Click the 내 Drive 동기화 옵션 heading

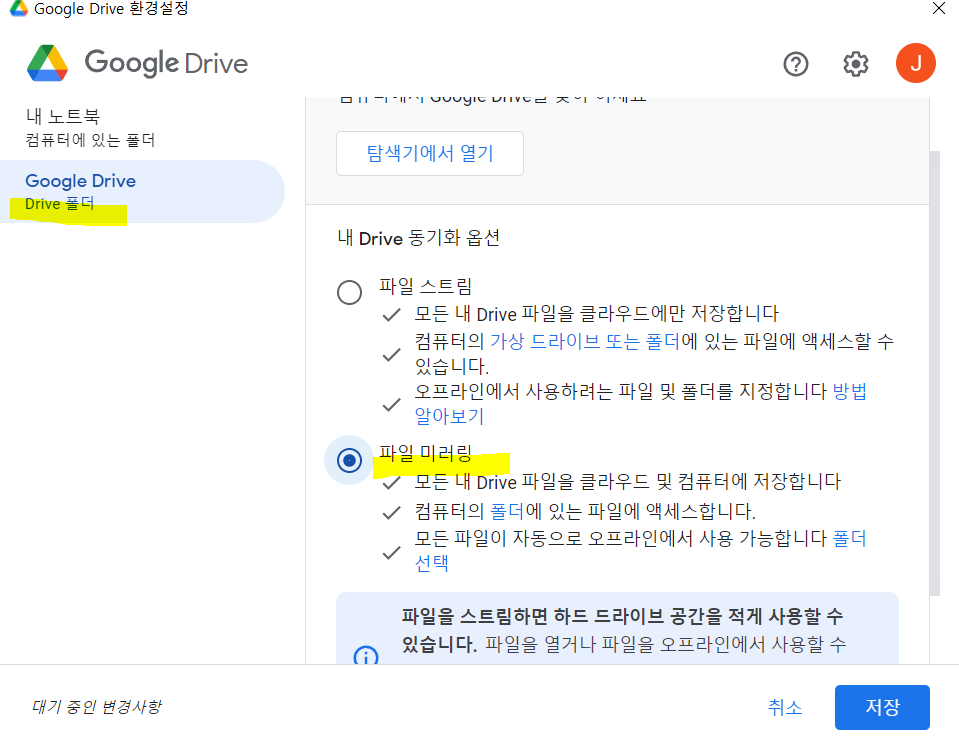(x=419, y=238)
